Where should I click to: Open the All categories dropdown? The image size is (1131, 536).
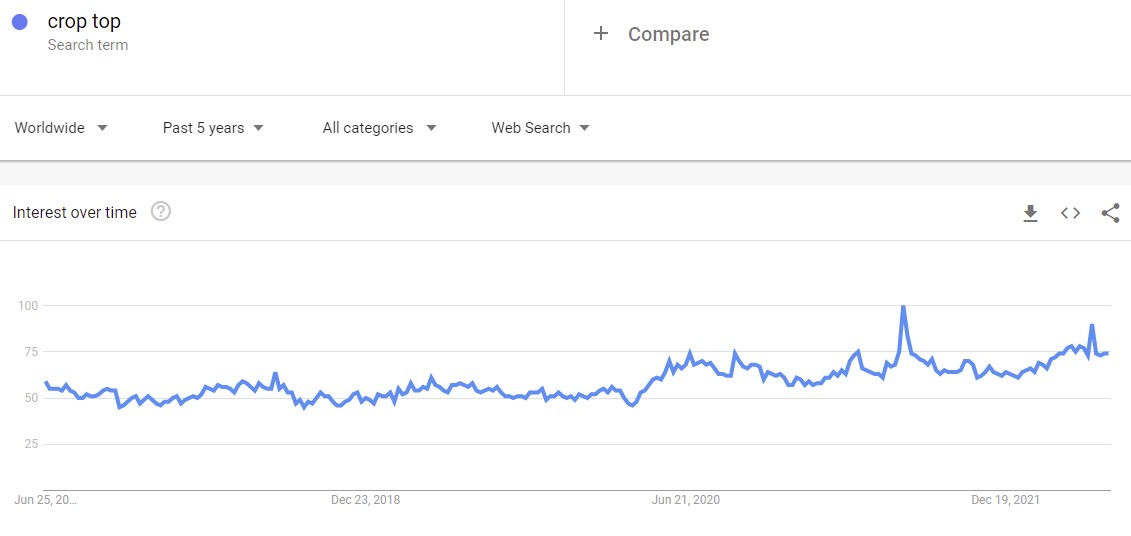[379, 128]
